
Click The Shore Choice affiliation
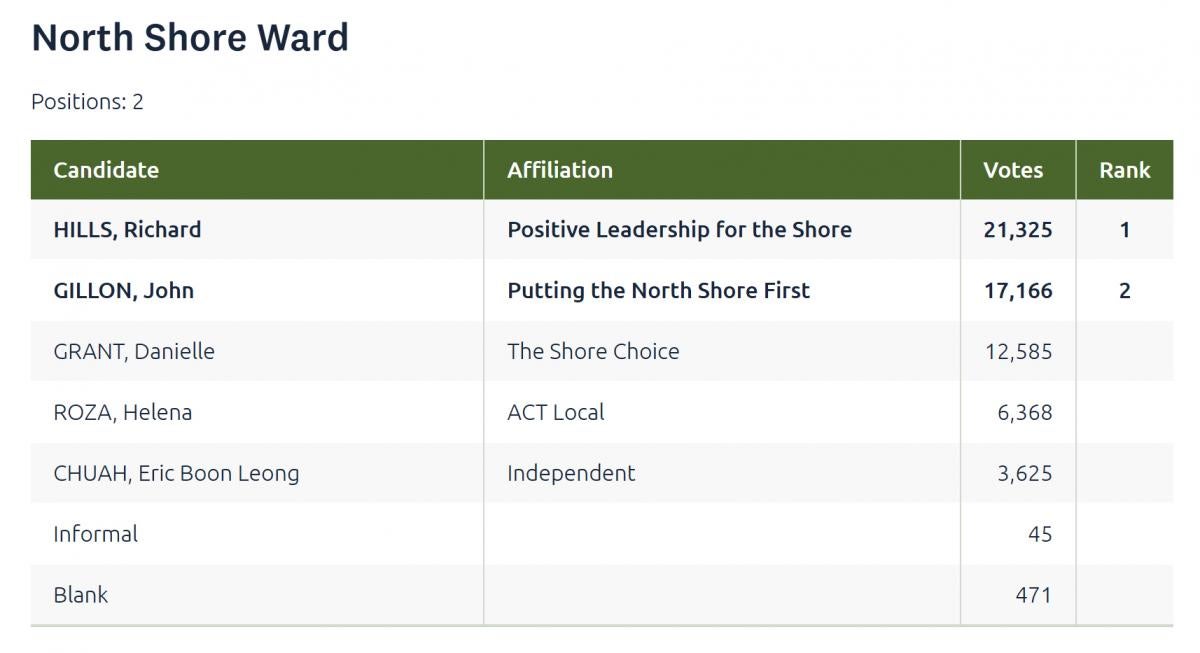coord(593,351)
